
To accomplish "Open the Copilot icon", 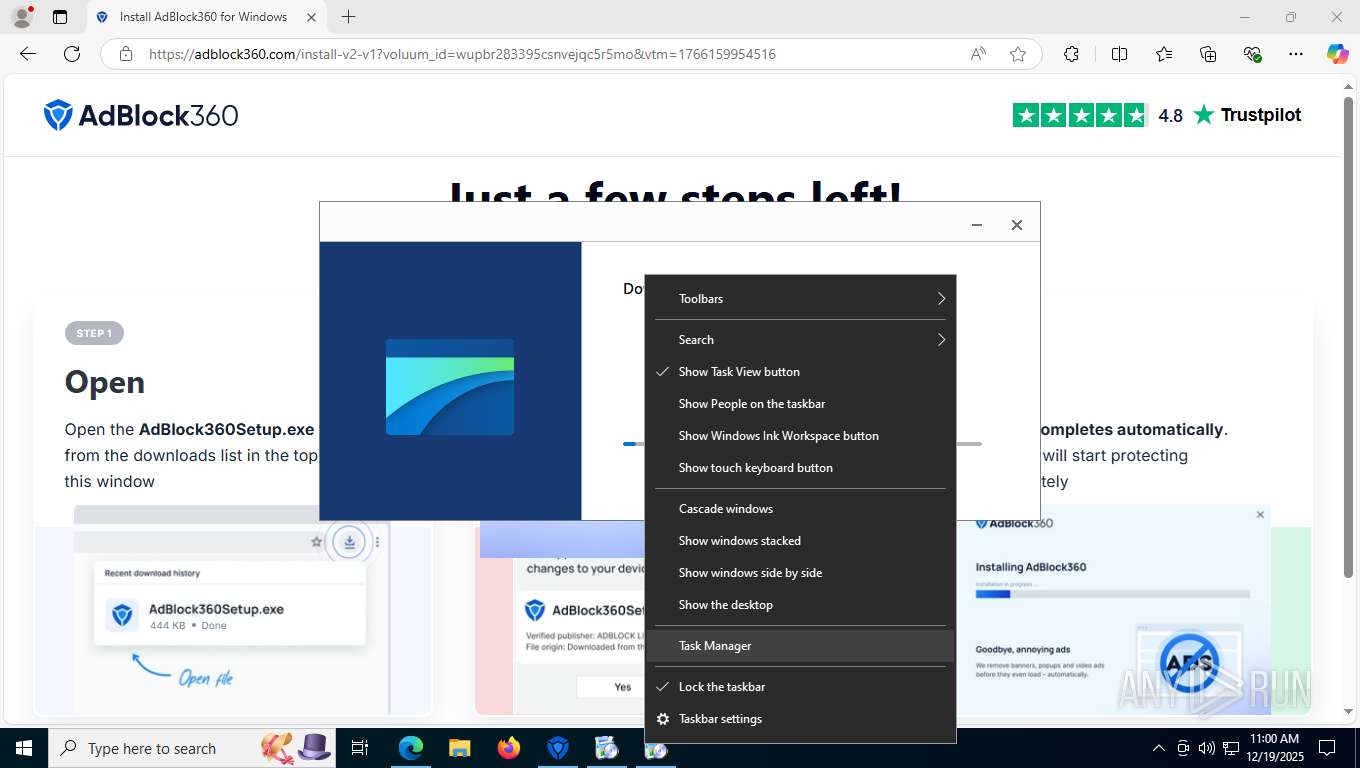I will (1338, 54).
